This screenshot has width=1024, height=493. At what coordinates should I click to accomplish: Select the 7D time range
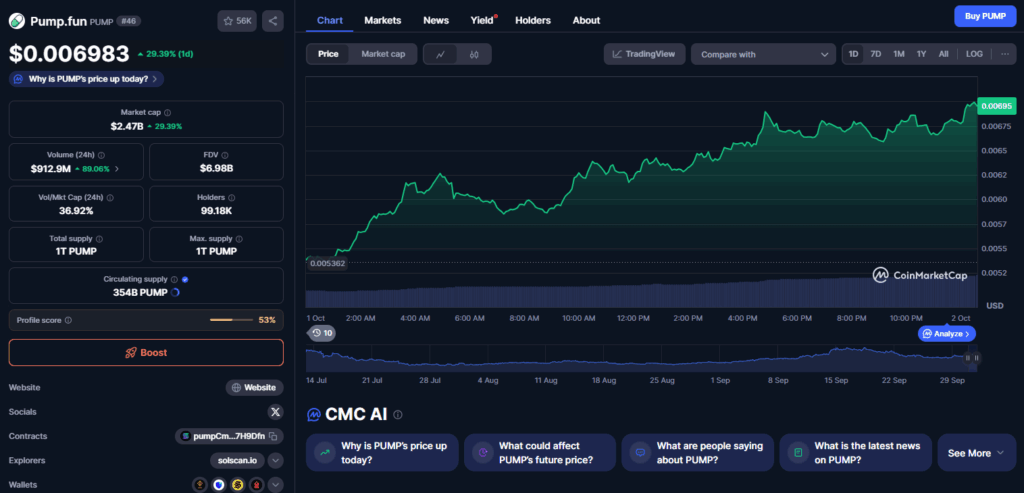pos(875,54)
